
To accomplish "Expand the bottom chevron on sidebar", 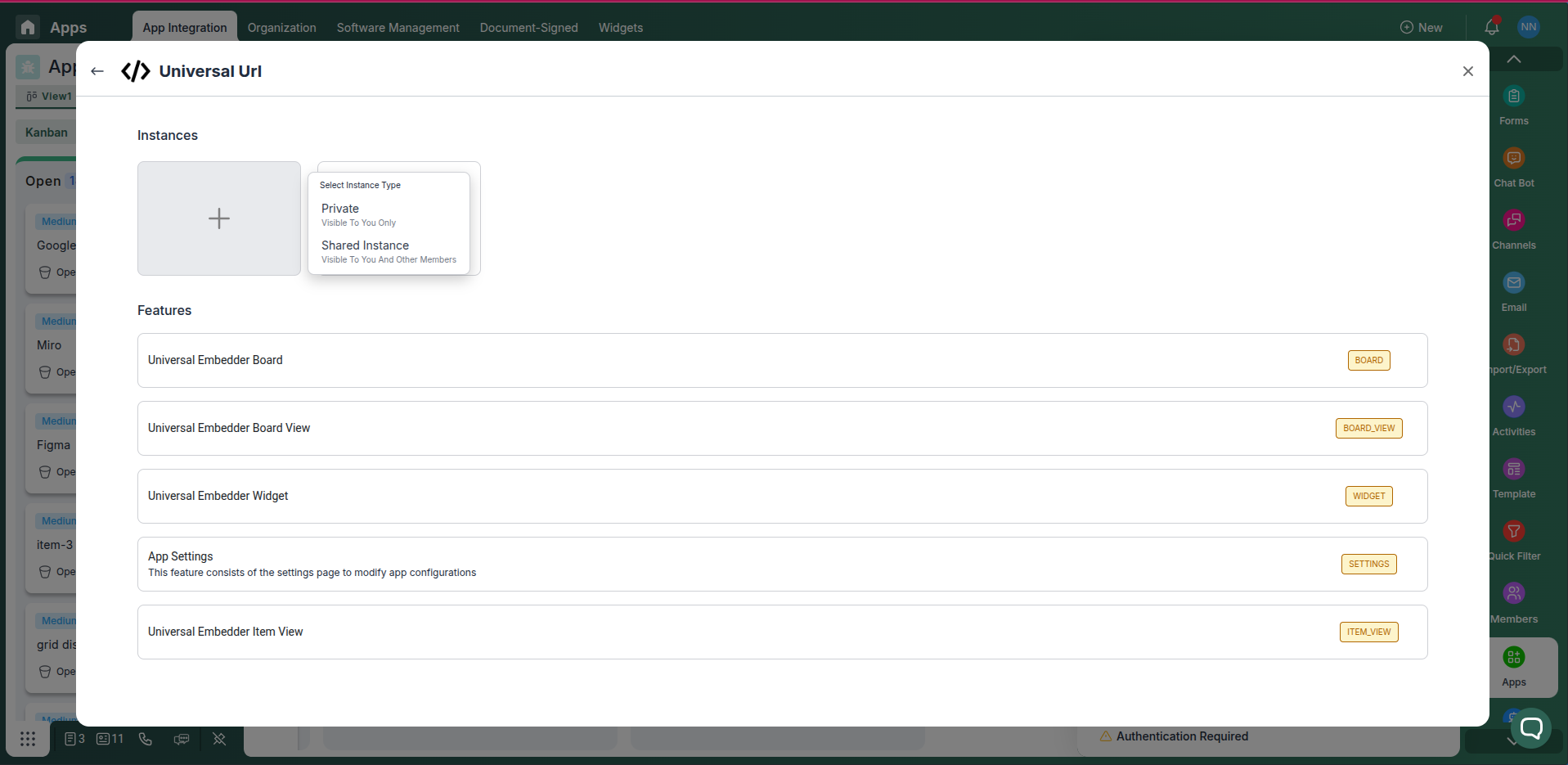I will point(1511,742).
